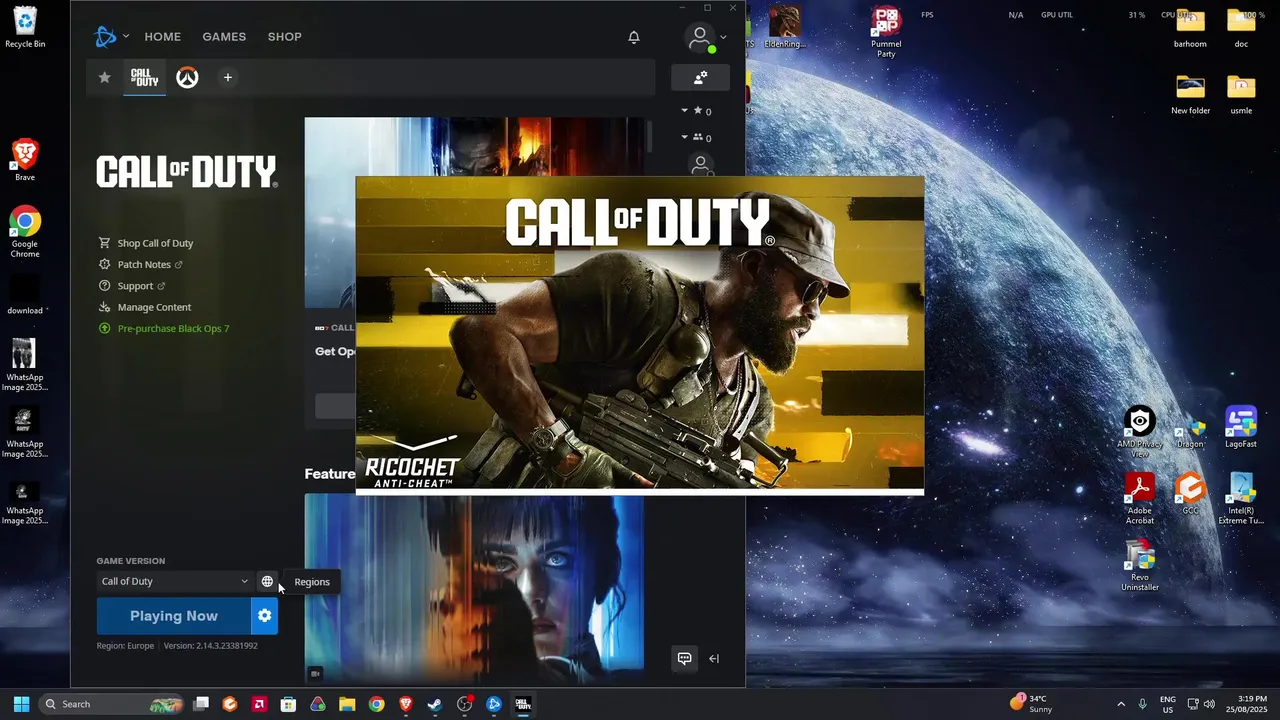The image size is (1280, 720).
Task: Select the Pummel Party desktop shortcut
Action: pyautogui.click(x=886, y=31)
